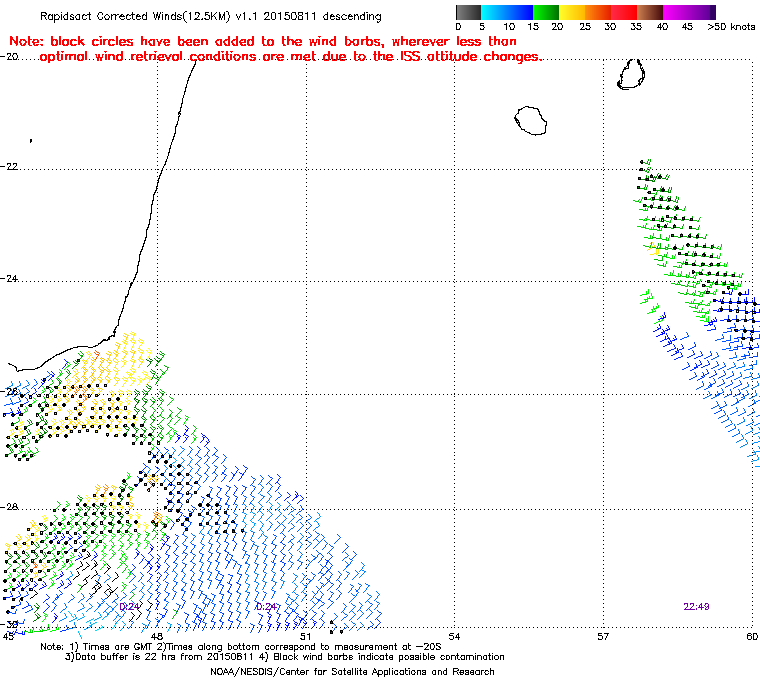The height and width of the screenshot is (688, 760).
Task: Click the '-24' latitude label
Action: click(x=10, y=279)
